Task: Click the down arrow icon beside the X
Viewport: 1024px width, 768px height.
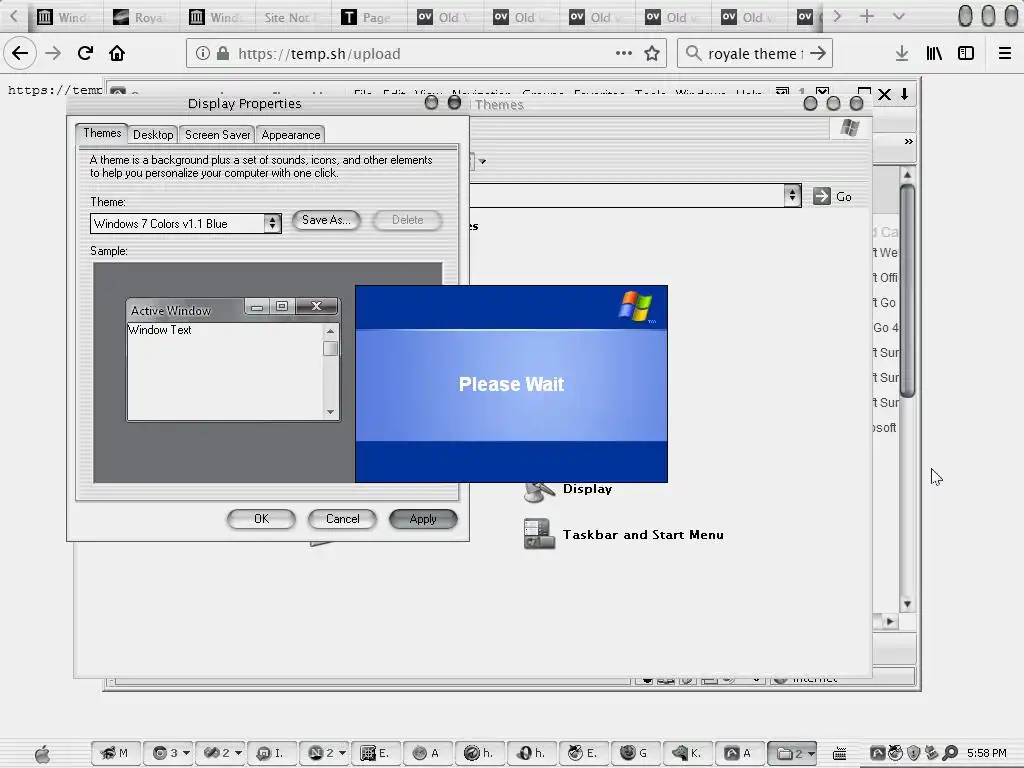Action: coord(904,94)
